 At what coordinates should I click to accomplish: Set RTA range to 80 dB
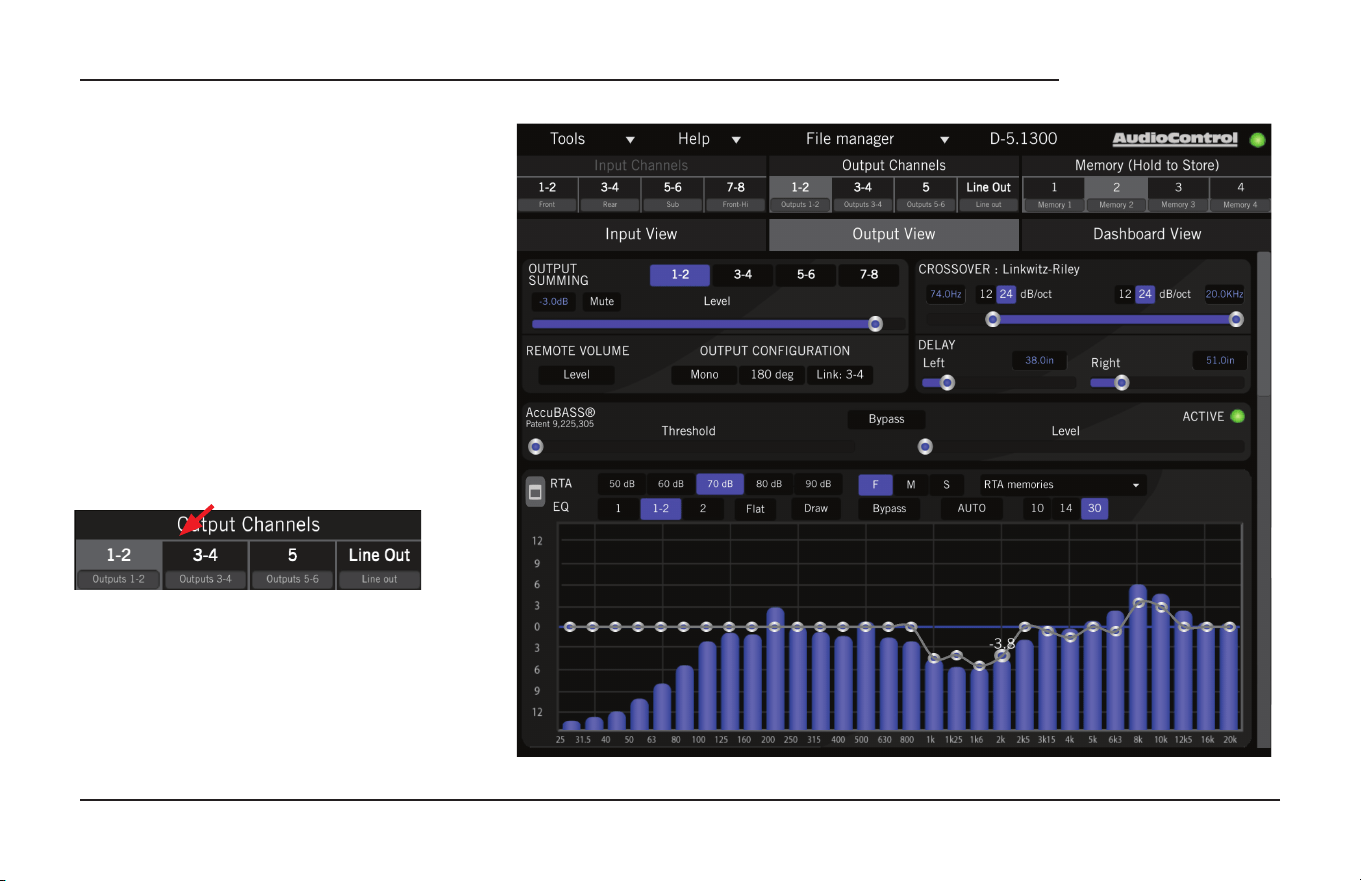click(769, 484)
